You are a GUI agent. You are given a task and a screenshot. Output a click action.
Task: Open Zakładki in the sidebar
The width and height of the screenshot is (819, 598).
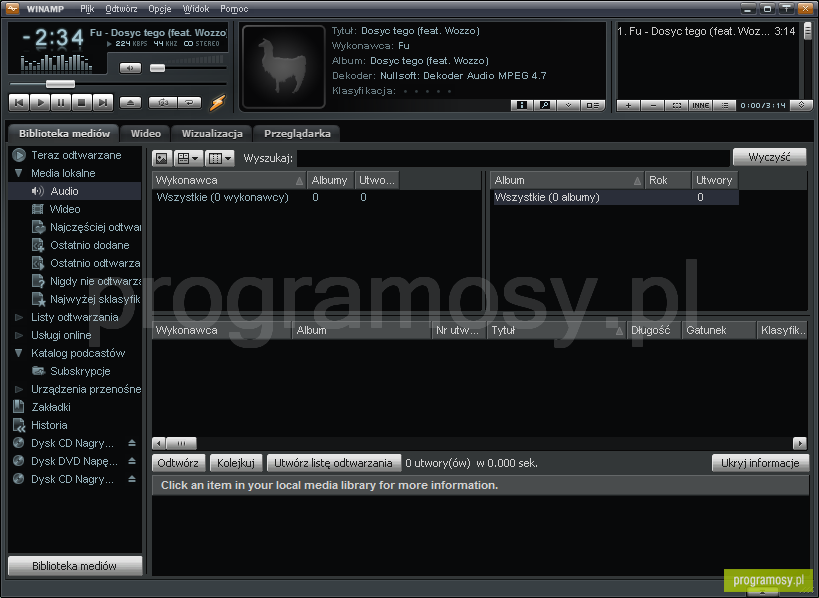click(51, 407)
